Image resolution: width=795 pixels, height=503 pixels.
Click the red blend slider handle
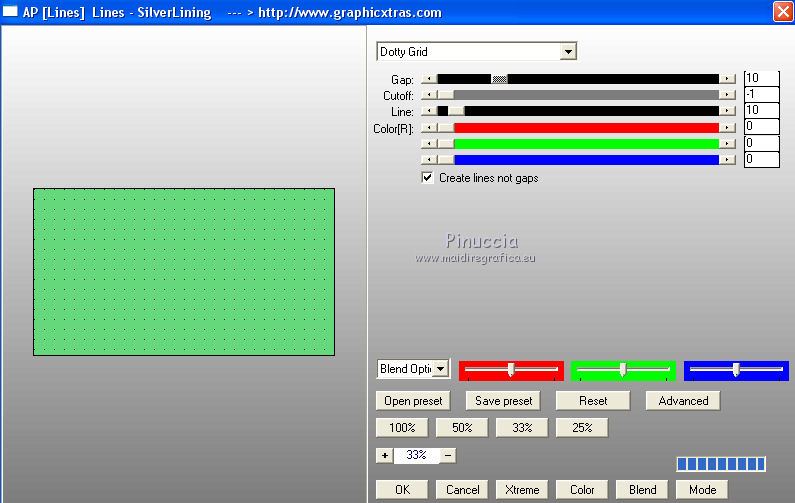point(511,370)
